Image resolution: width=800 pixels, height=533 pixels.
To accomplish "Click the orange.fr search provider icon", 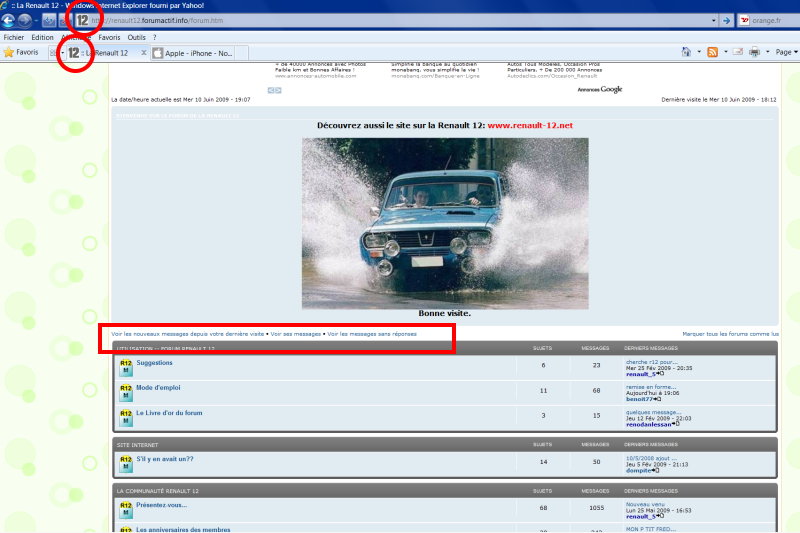I will point(744,20).
